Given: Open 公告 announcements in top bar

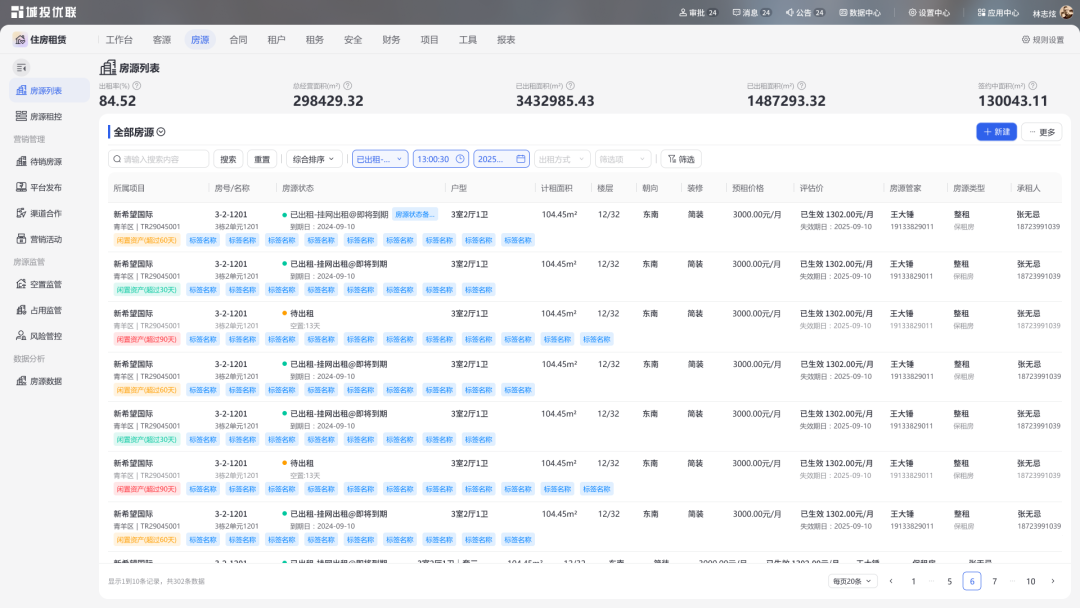Looking at the screenshot, I should click(x=804, y=13).
